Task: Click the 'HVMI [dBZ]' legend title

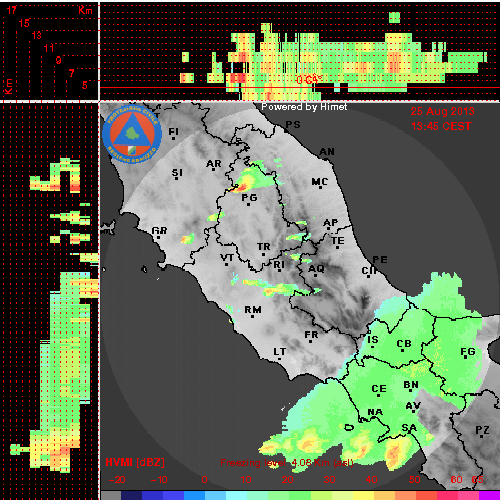Action: click(x=135, y=462)
